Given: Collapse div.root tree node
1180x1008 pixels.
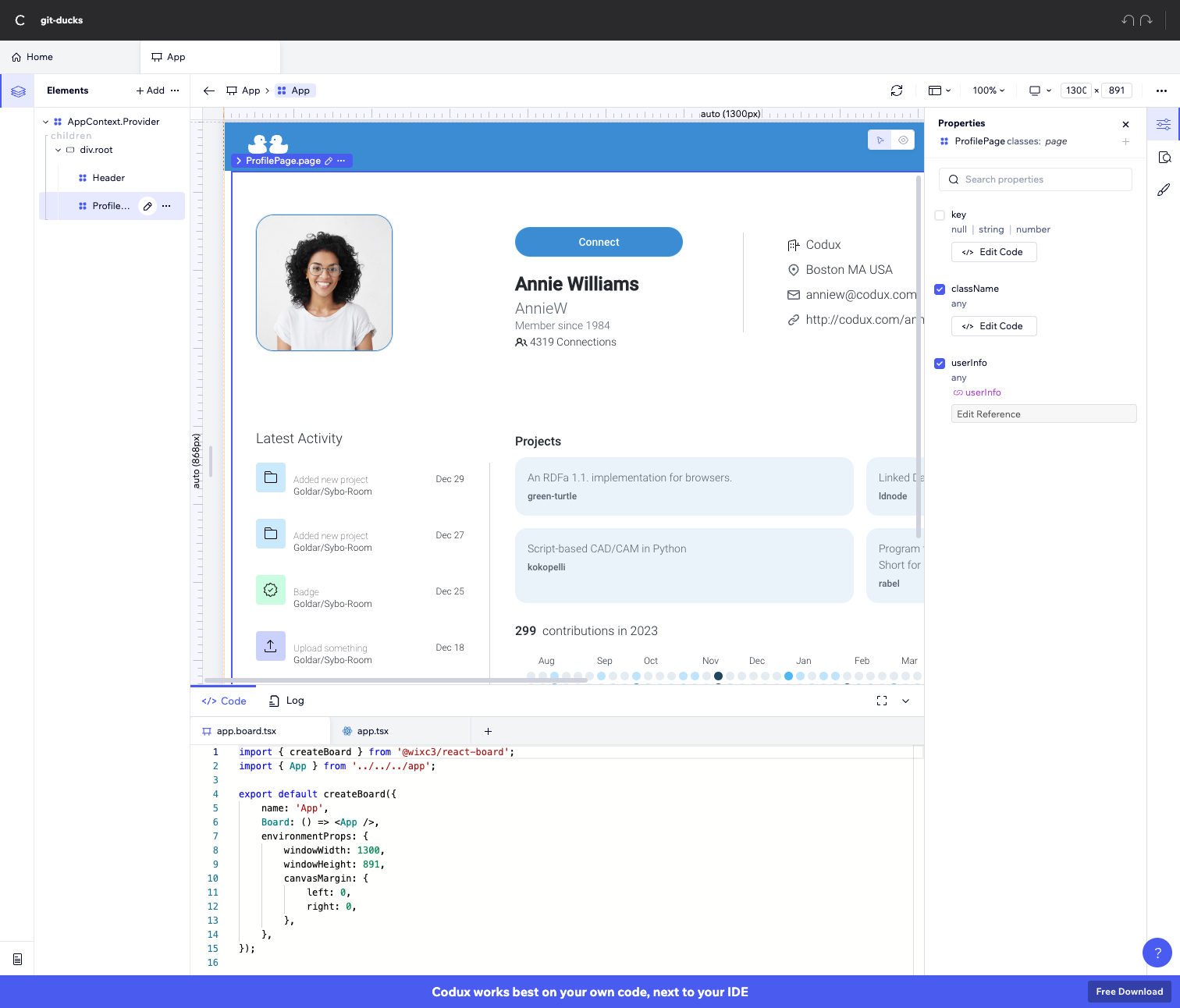Looking at the screenshot, I should [58, 150].
